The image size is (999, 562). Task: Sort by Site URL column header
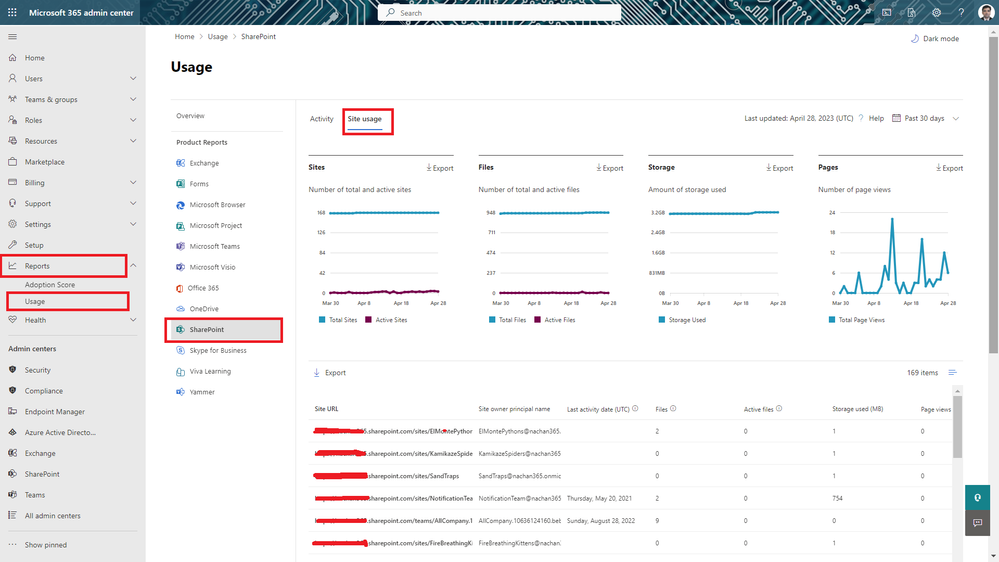click(326, 409)
